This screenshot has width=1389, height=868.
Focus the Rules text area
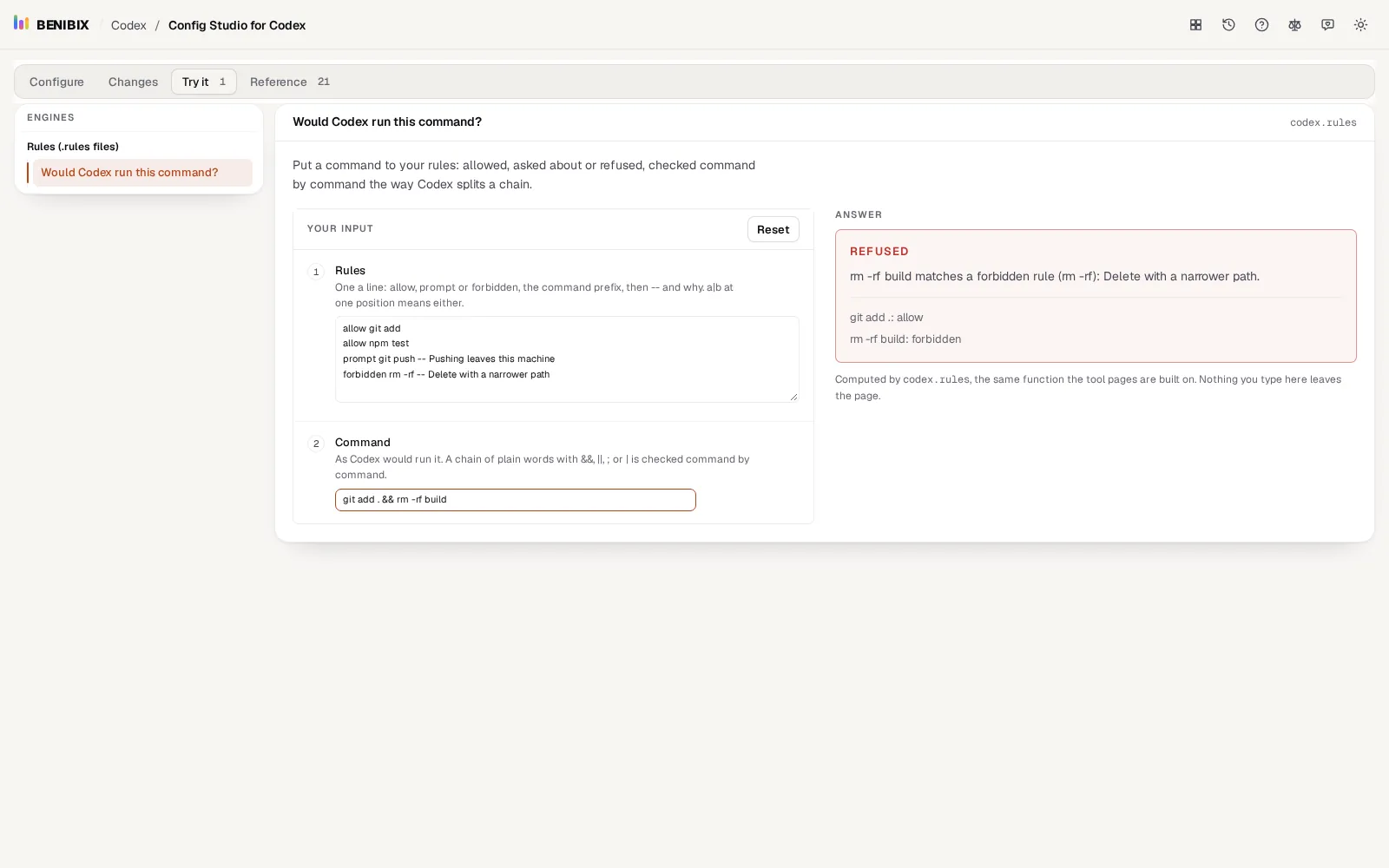tap(567, 359)
